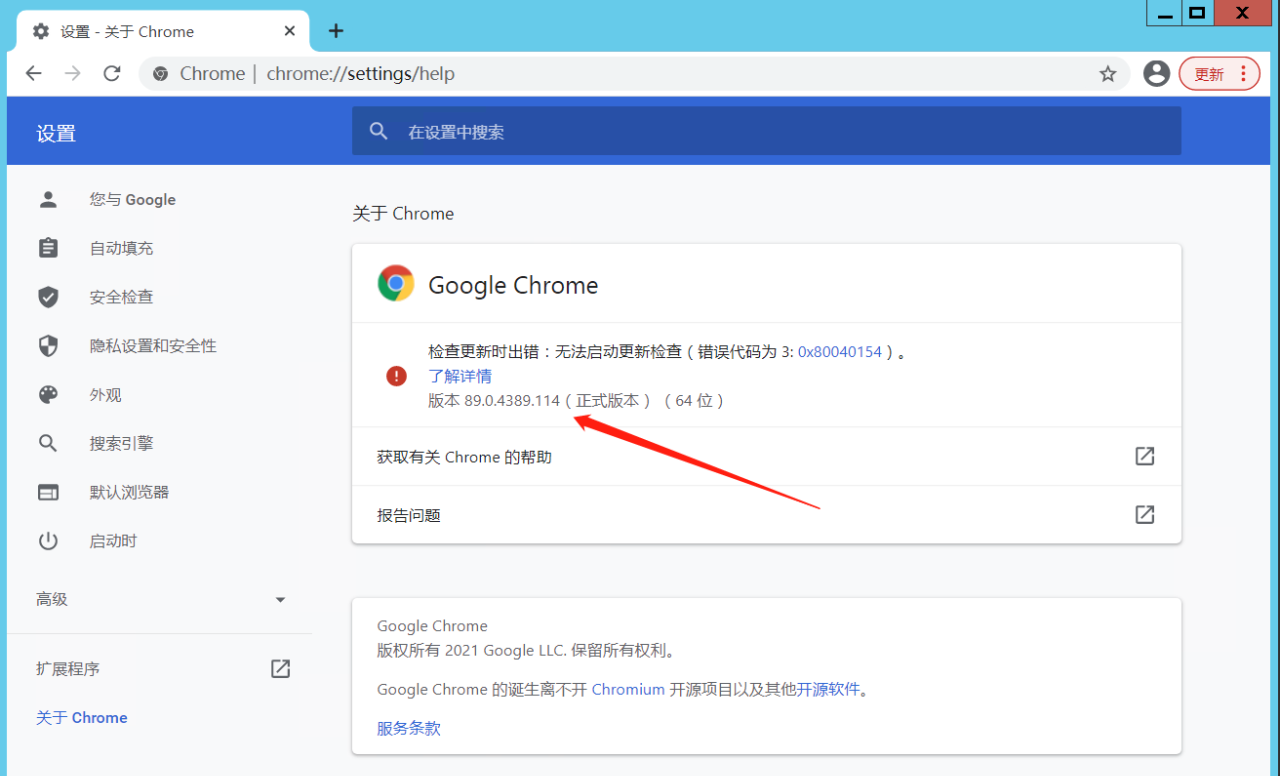The height and width of the screenshot is (776, 1280).
Task: Maximize the Chrome window
Action: [x=1197, y=13]
